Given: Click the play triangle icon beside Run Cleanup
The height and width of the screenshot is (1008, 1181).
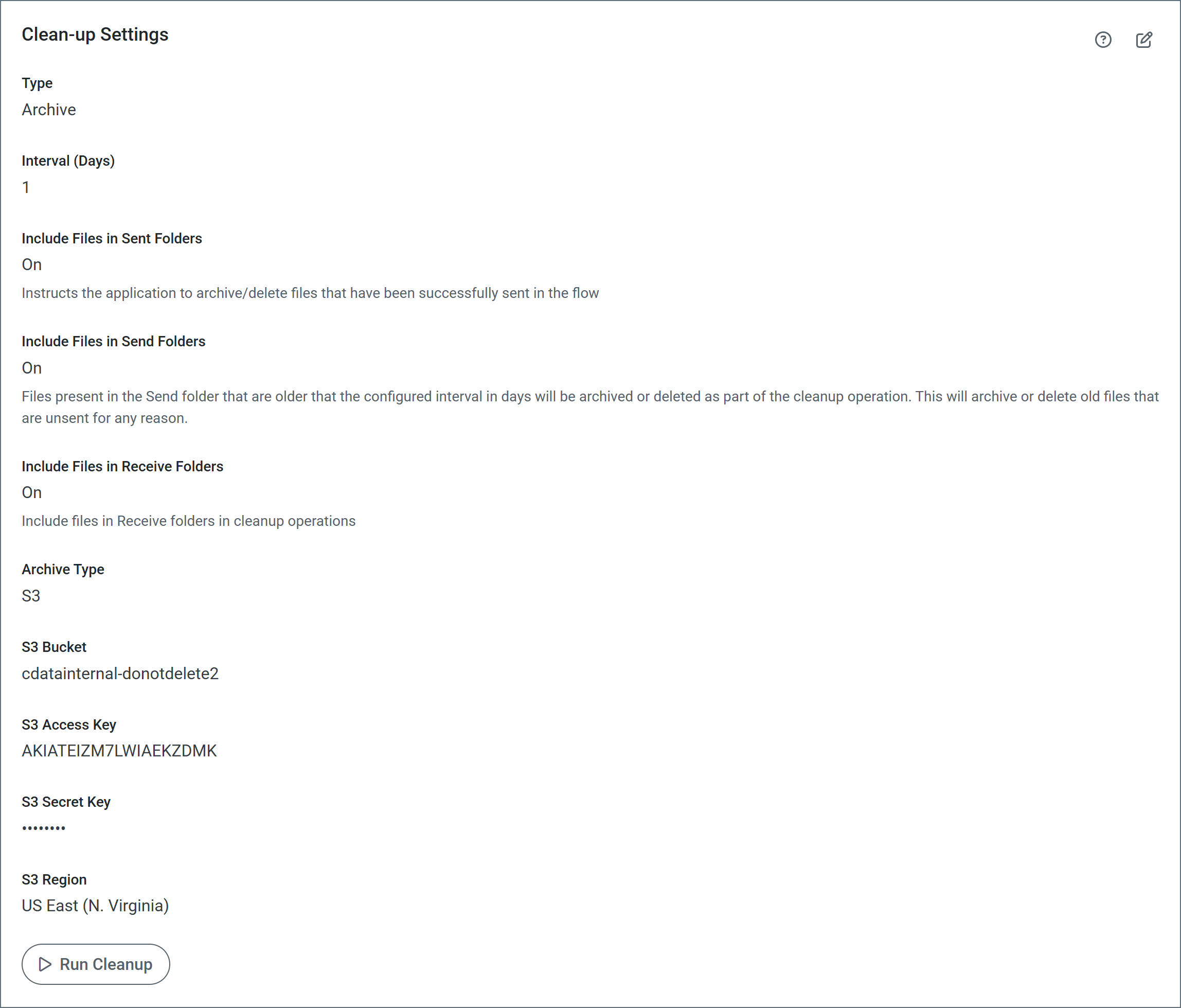Looking at the screenshot, I should pos(45,964).
